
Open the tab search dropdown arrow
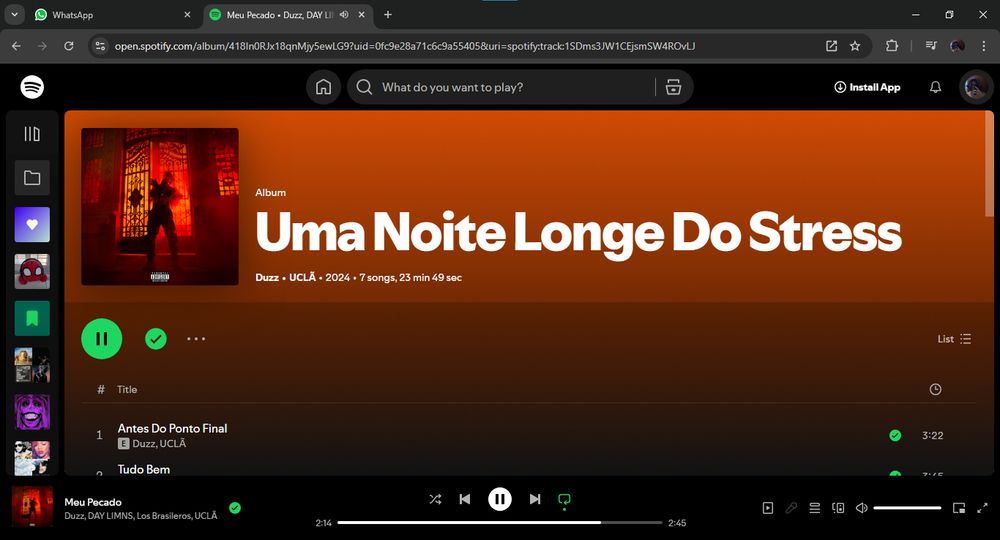tap(15, 15)
